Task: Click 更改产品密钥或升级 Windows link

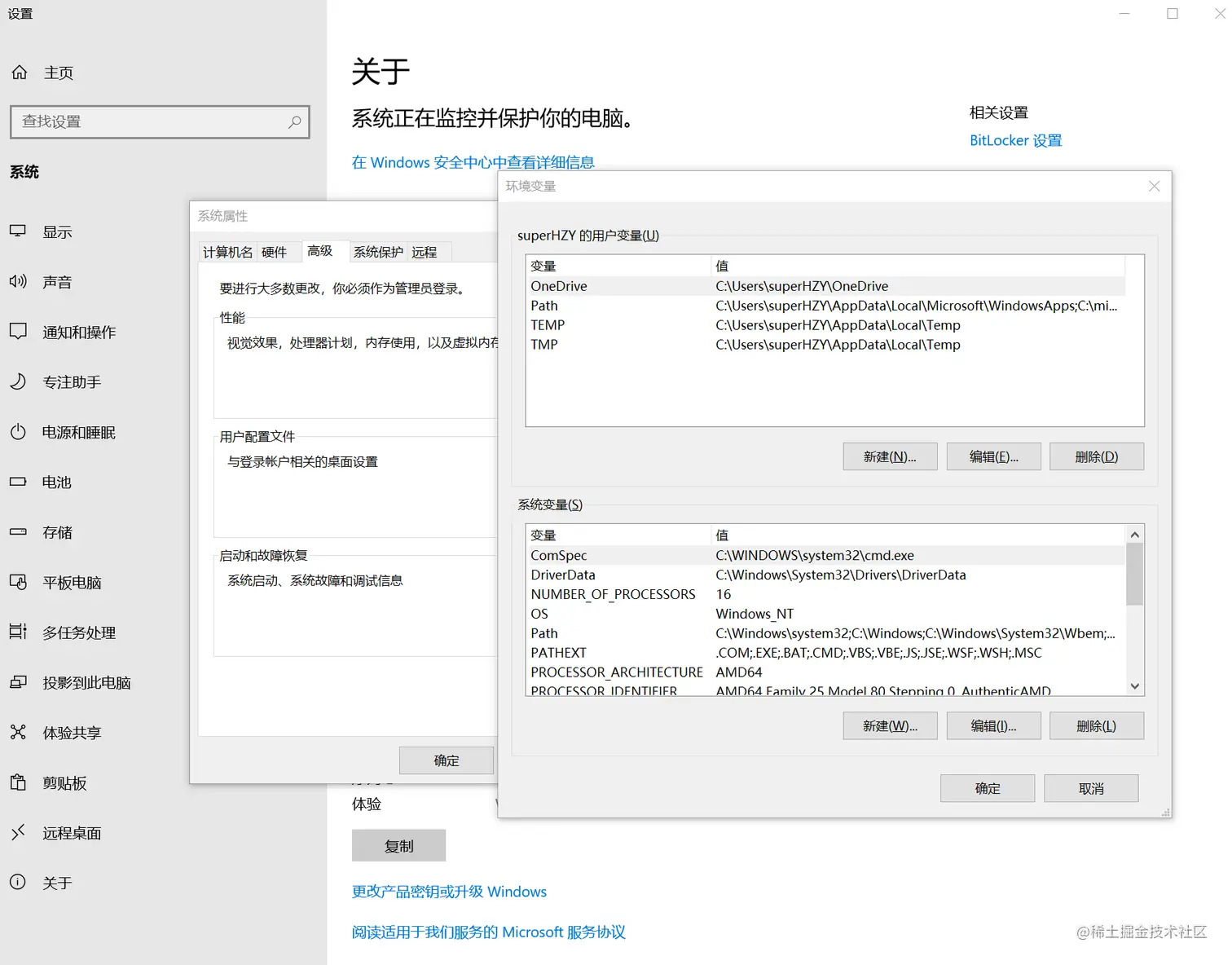Action: (x=449, y=891)
